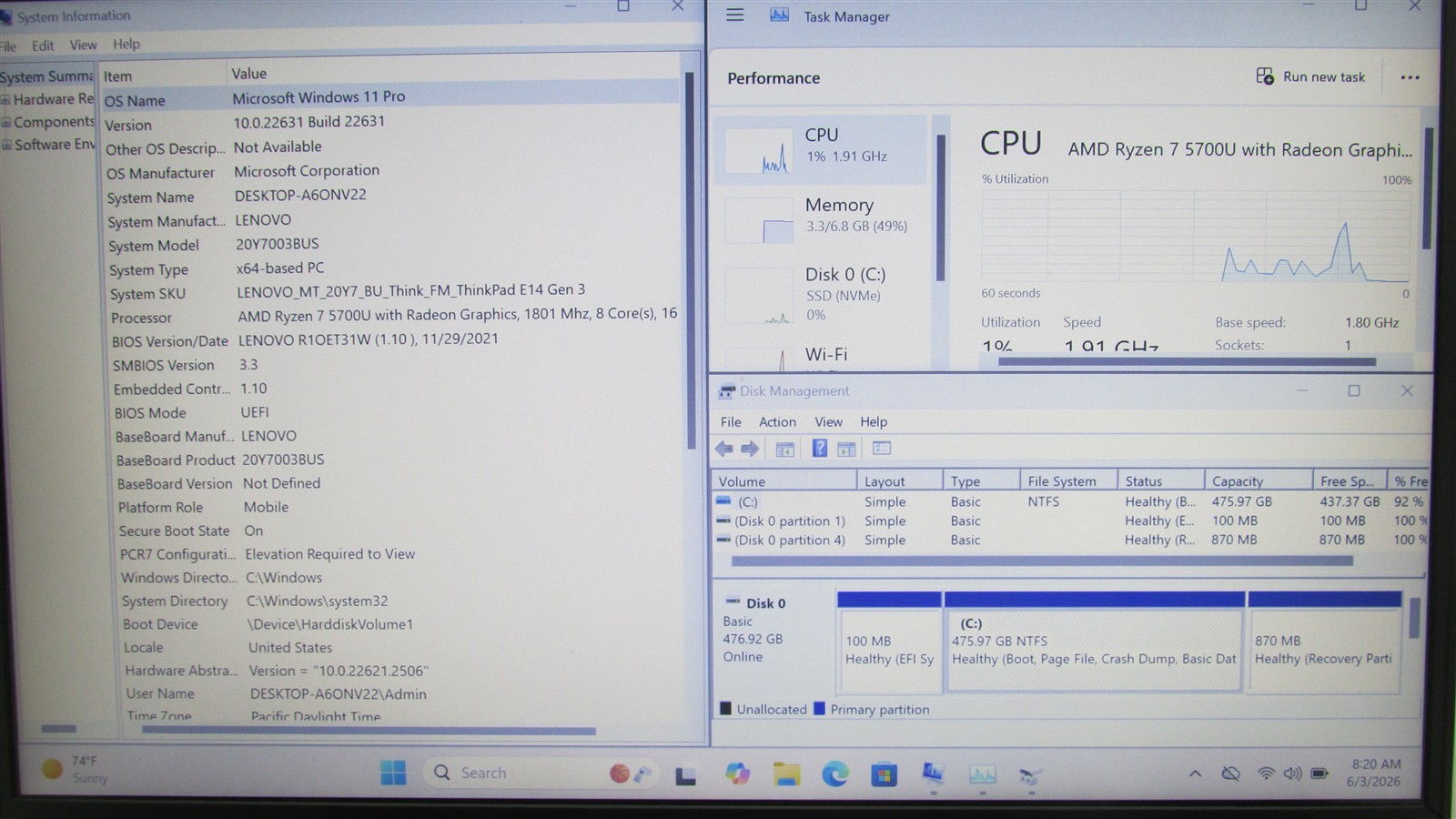The width and height of the screenshot is (1456, 819).
Task: Open Action menu in Disk Management
Action: click(x=777, y=421)
